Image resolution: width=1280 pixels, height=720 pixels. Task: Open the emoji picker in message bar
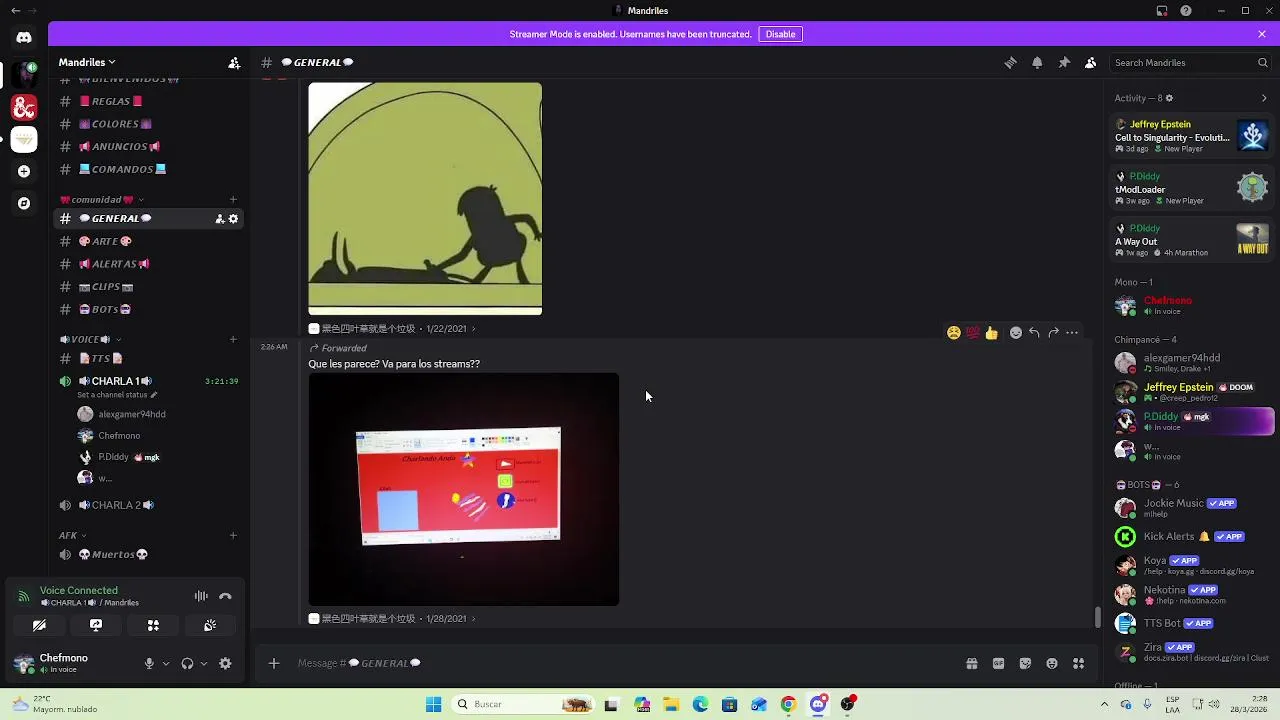coord(1052,663)
